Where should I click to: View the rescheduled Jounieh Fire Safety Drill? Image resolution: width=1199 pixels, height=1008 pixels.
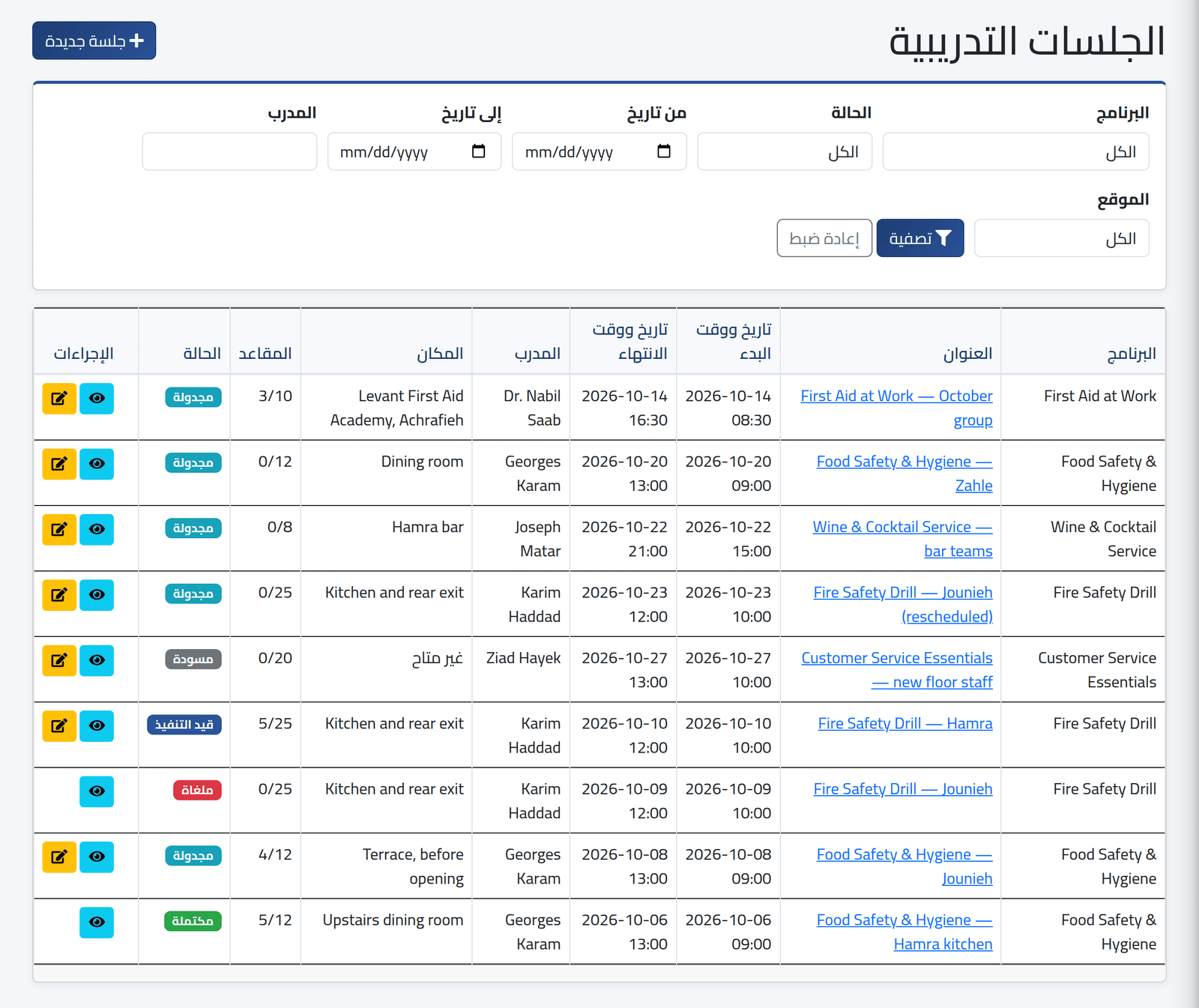pos(97,595)
